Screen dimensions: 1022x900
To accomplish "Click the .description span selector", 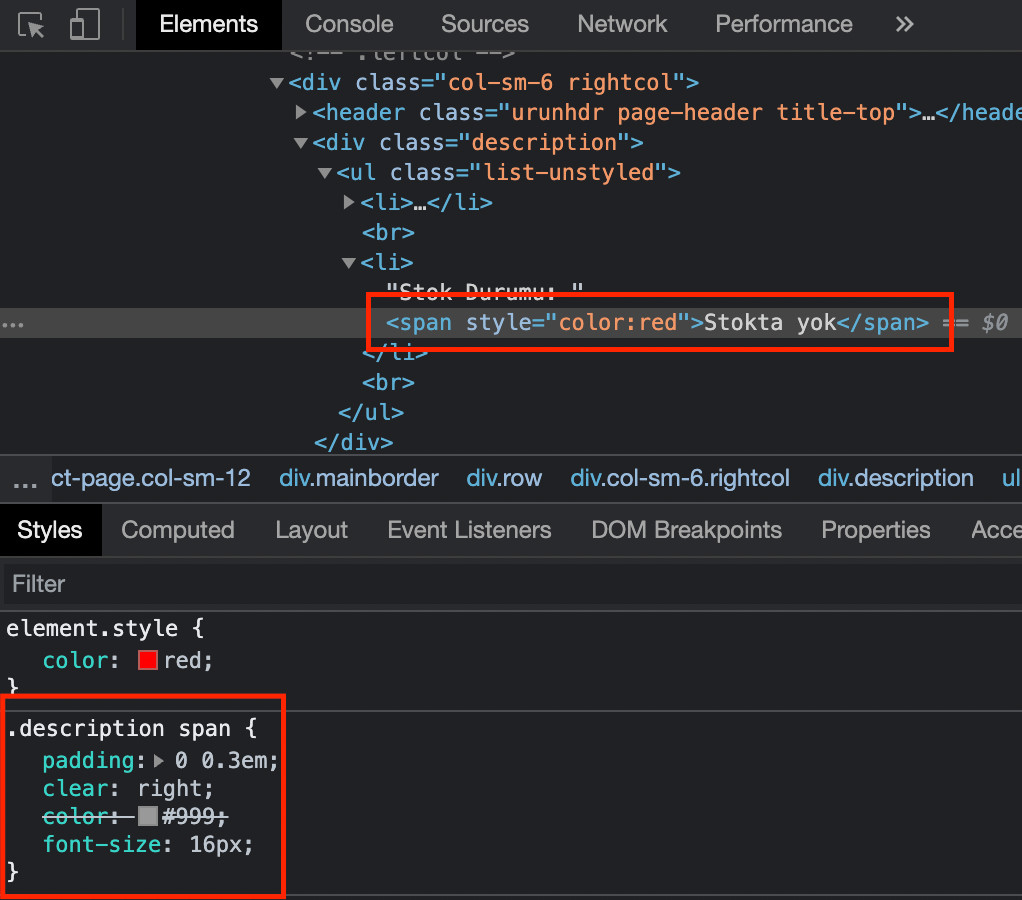I will coord(119,728).
